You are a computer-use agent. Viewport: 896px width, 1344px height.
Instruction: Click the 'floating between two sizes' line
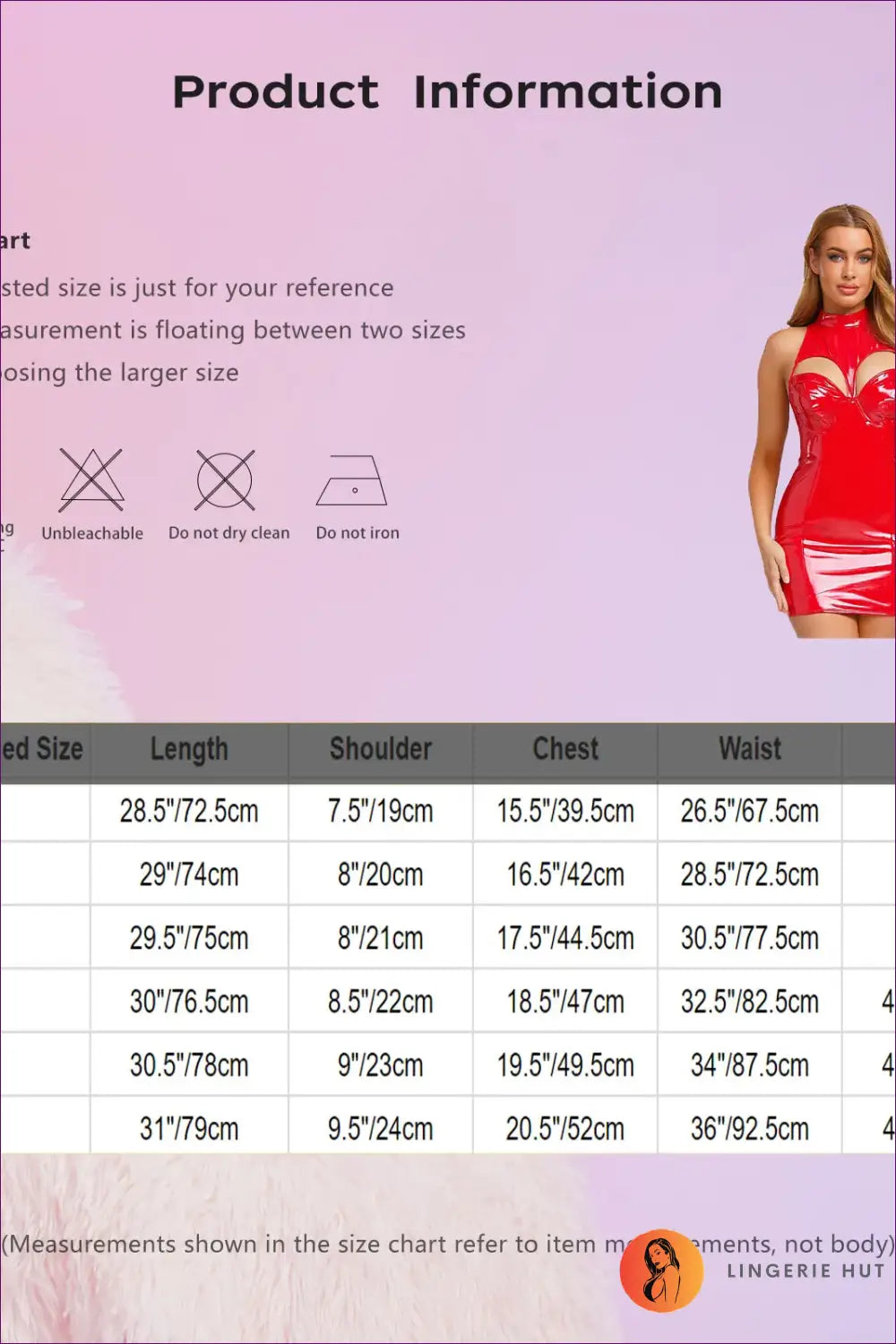[233, 331]
